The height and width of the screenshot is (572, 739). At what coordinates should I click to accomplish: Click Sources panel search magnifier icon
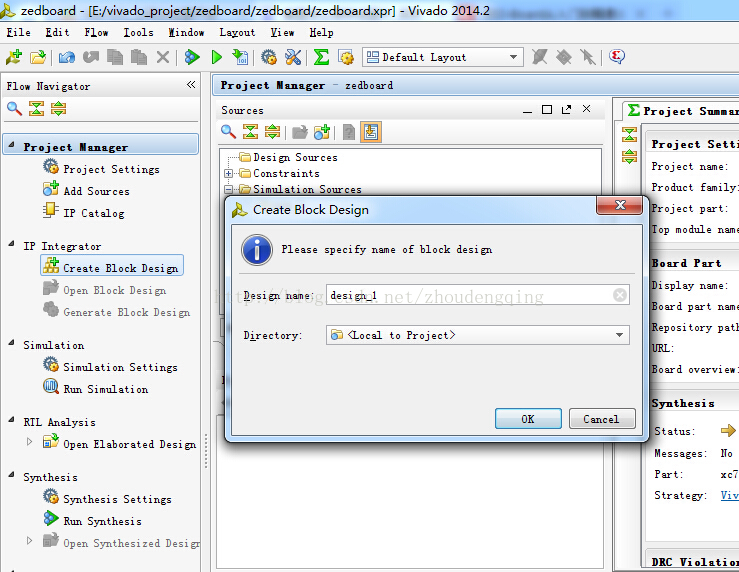pyautogui.click(x=228, y=131)
